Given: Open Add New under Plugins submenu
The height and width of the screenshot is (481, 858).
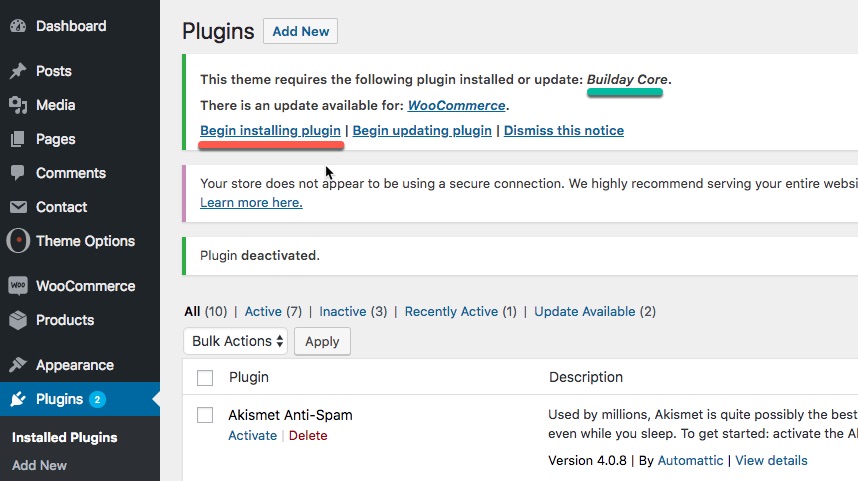Looking at the screenshot, I should pyautogui.click(x=39, y=465).
